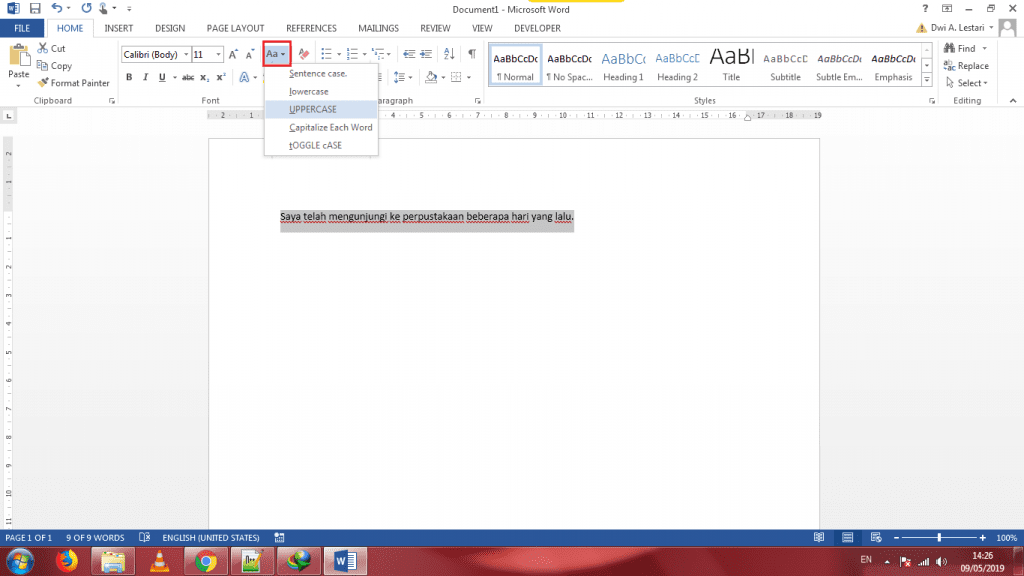Viewport: 1024px width, 576px height.
Task: Click the Format Painter tool
Action: [x=73, y=83]
